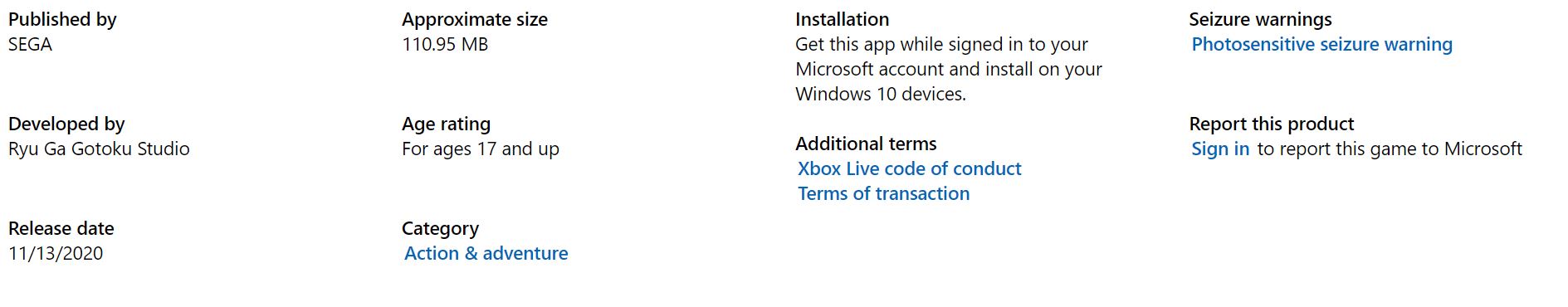Open the Terms of transaction link
This screenshot has height=307, width=1568.
(884, 194)
